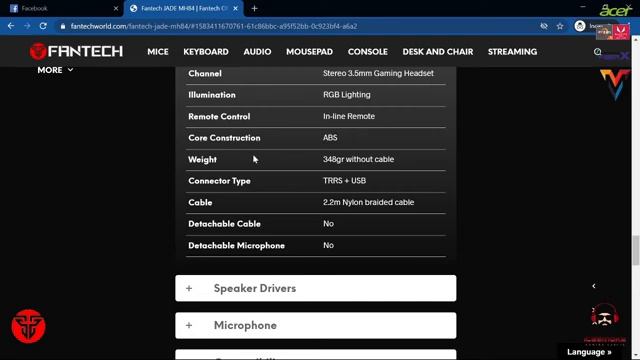Image resolution: width=640 pixels, height=360 pixels.
Task: Click the 'Detachable Cable' row label
Action: click(224, 224)
